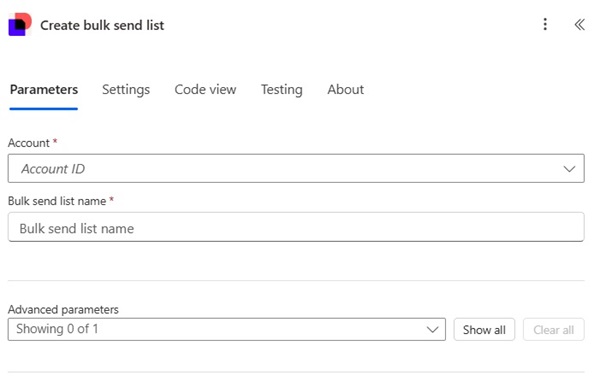Go to the Testing tab

(282, 90)
